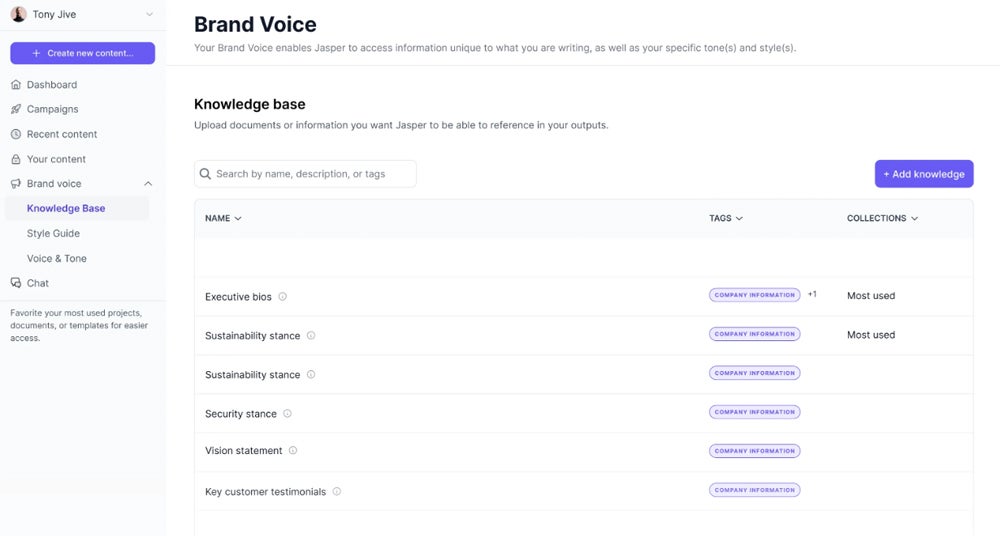Focus the knowledge search field
The width and height of the screenshot is (1000, 536).
(x=305, y=174)
